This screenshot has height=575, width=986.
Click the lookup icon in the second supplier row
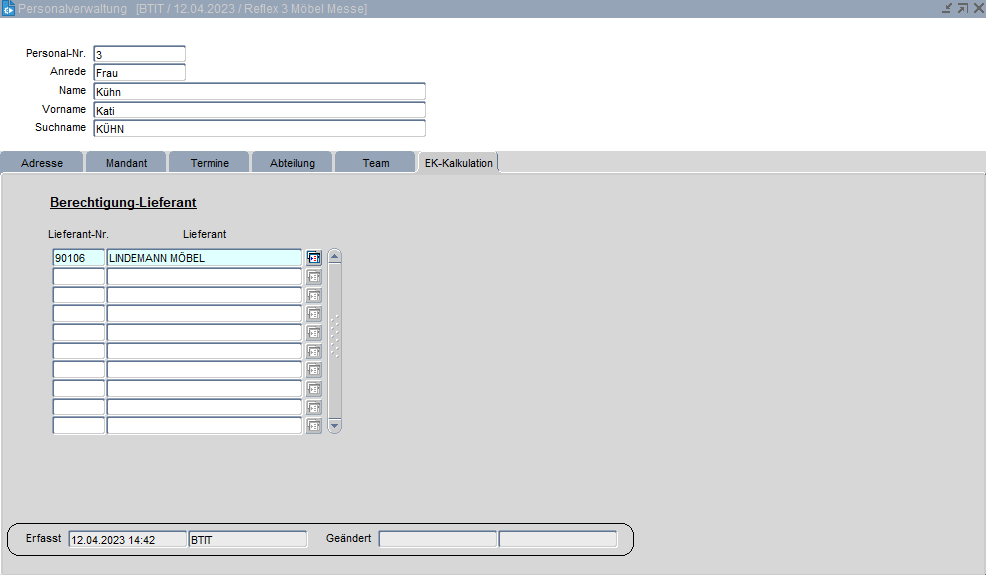coord(314,277)
